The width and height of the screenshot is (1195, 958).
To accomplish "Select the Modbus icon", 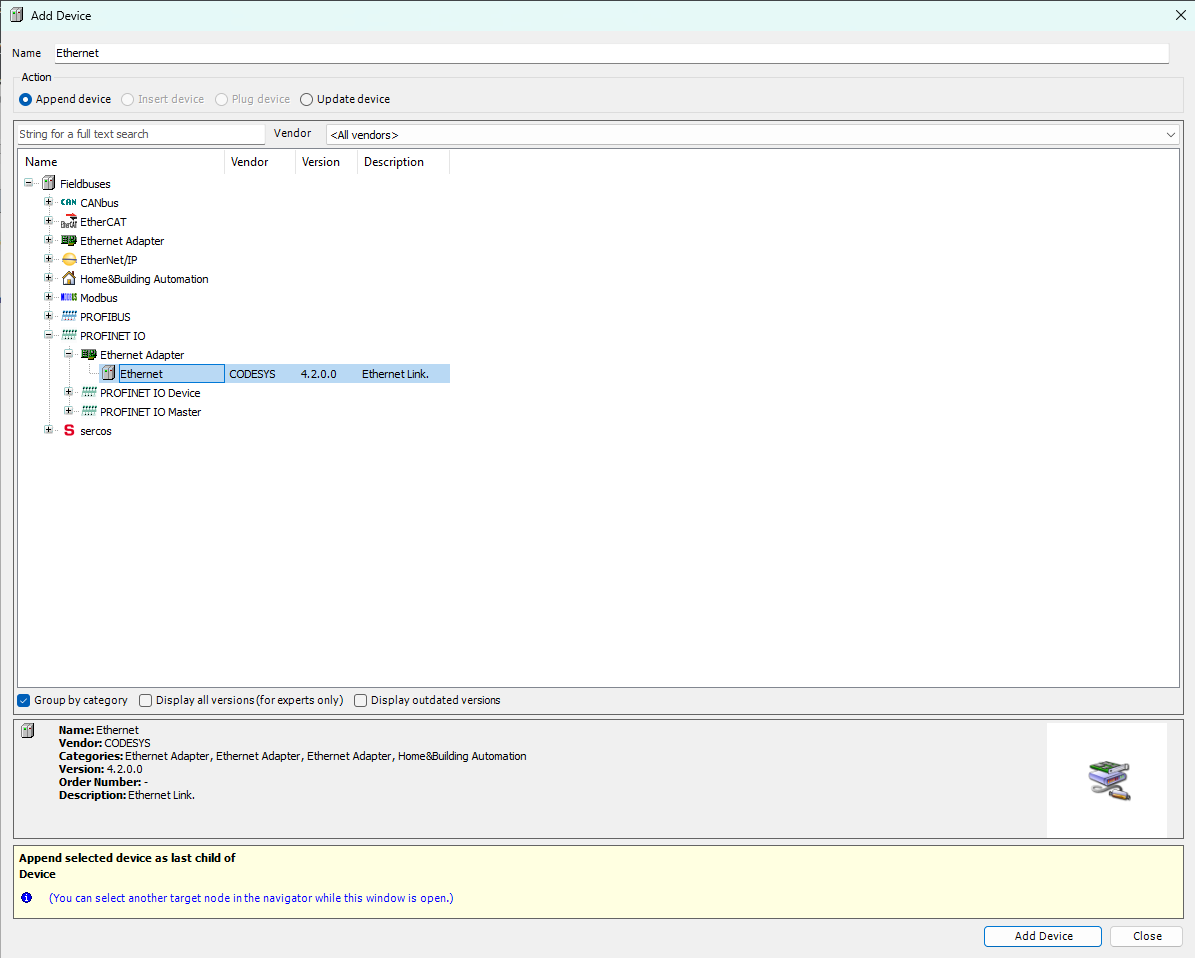I will (x=67, y=297).
